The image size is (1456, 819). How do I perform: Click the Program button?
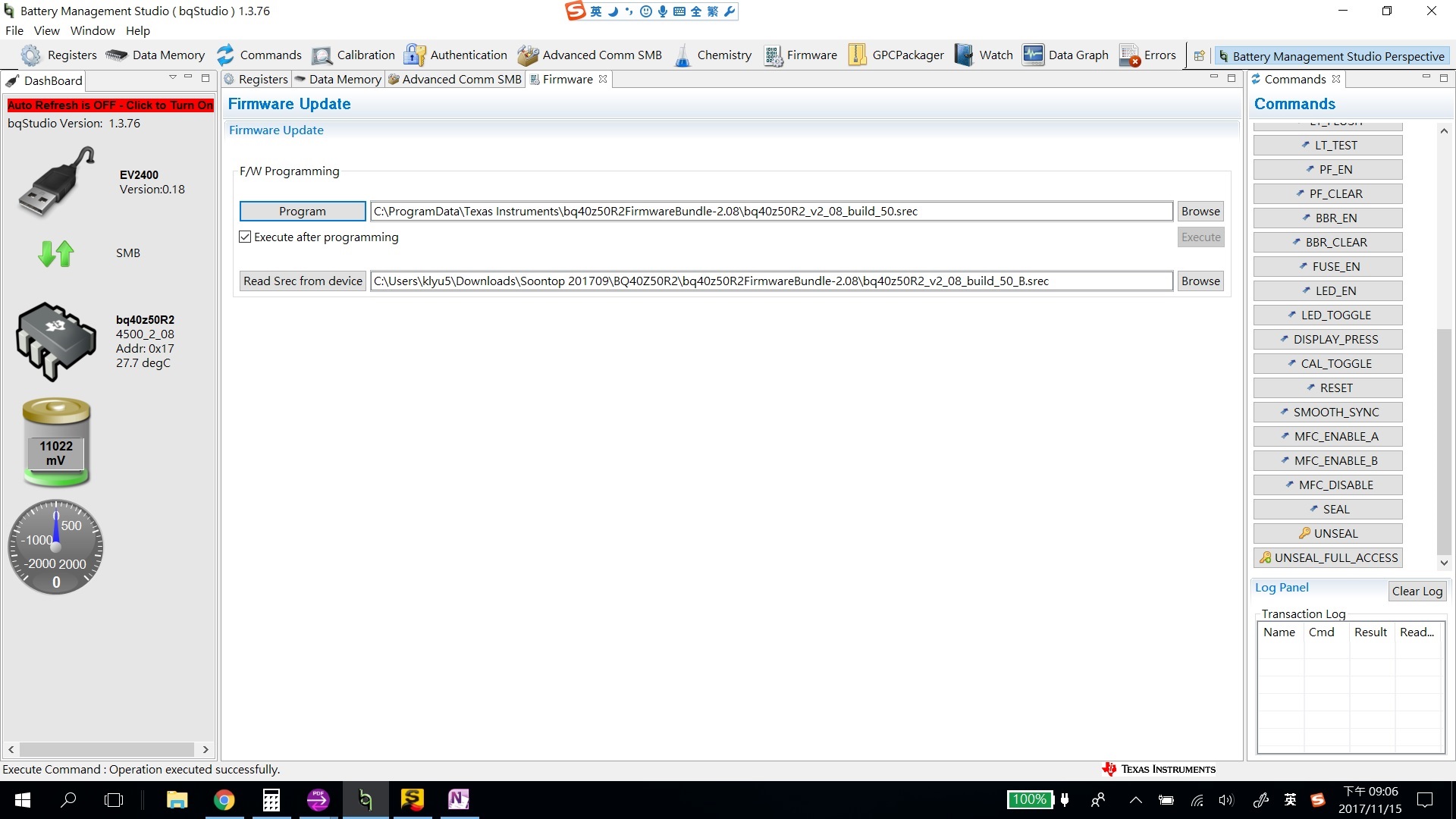[x=303, y=212]
